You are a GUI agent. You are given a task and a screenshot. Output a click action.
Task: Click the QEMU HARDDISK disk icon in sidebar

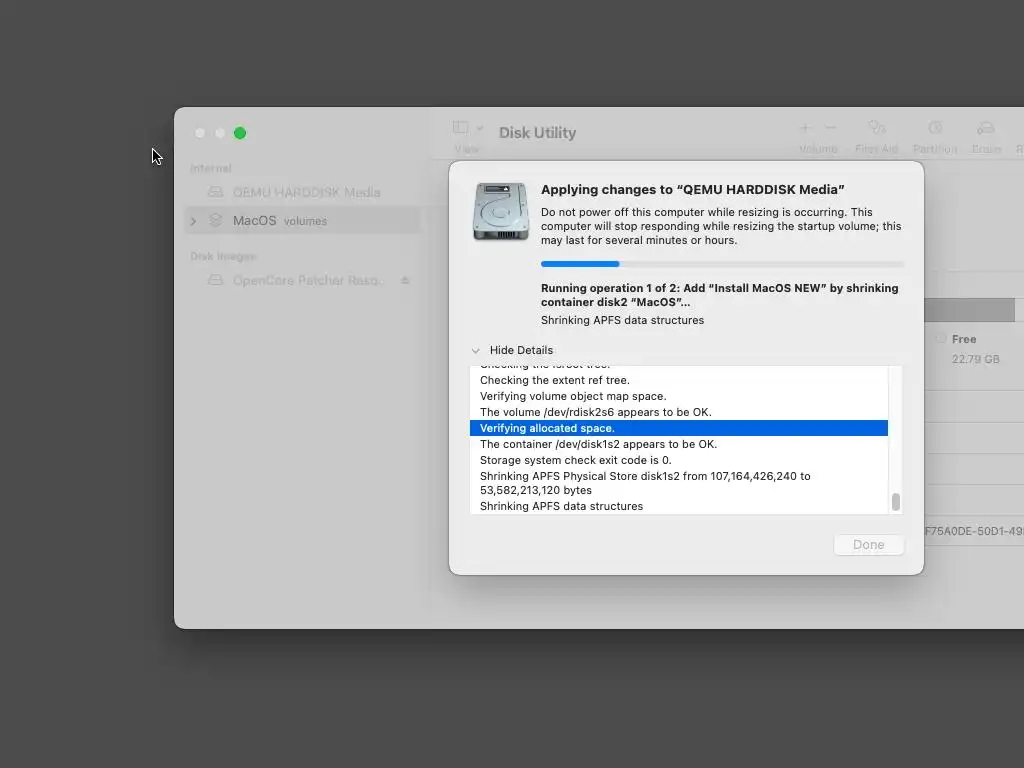coord(216,192)
